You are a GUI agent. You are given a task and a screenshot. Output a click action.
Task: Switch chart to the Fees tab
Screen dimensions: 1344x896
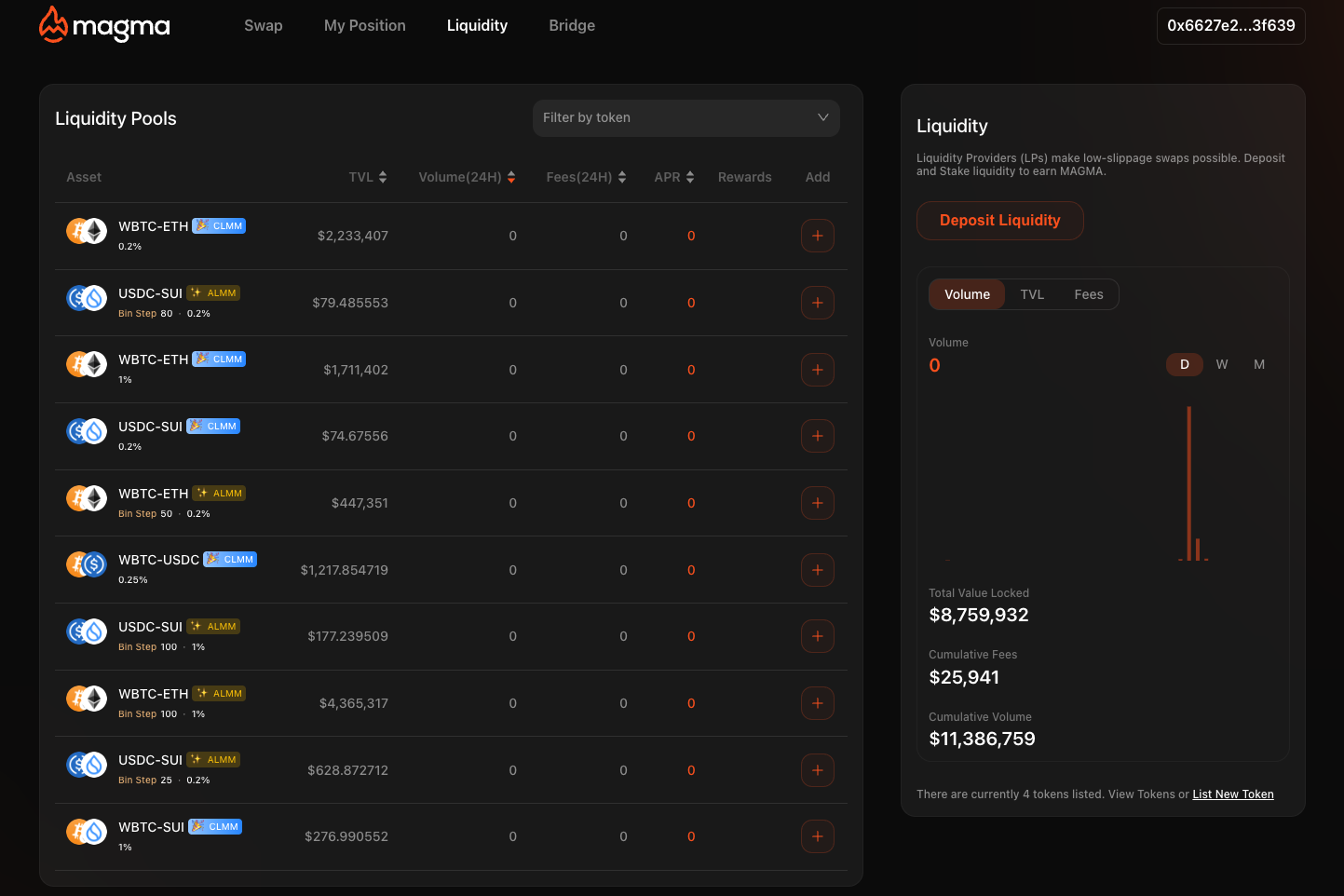[x=1088, y=294]
